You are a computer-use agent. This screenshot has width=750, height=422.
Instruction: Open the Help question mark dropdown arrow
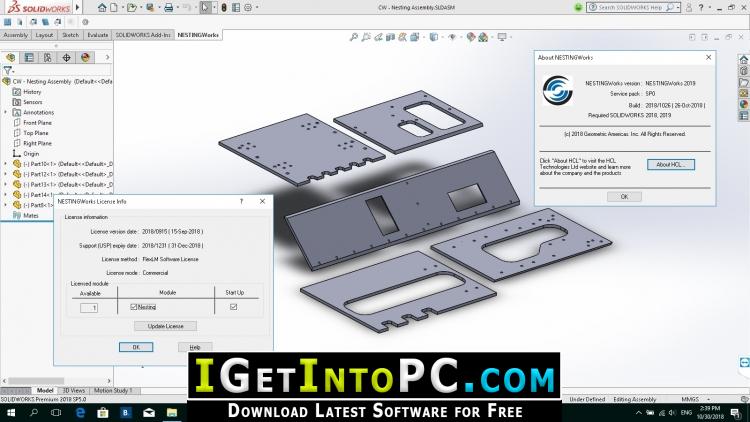coord(709,8)
